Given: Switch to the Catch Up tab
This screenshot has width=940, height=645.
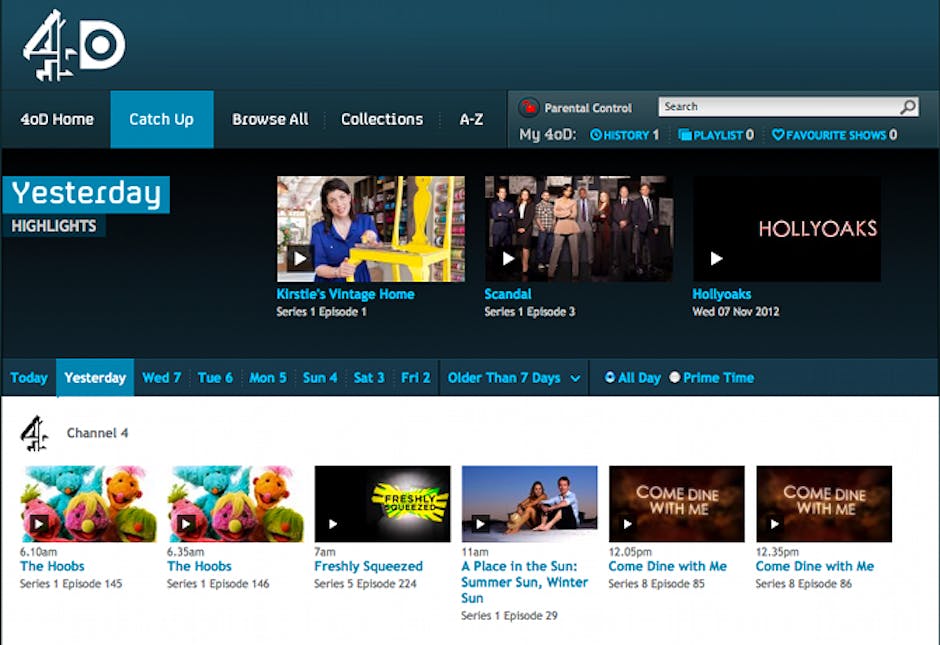Looking at the screenshot, I should pyautogui.click(x=161, y=118).
